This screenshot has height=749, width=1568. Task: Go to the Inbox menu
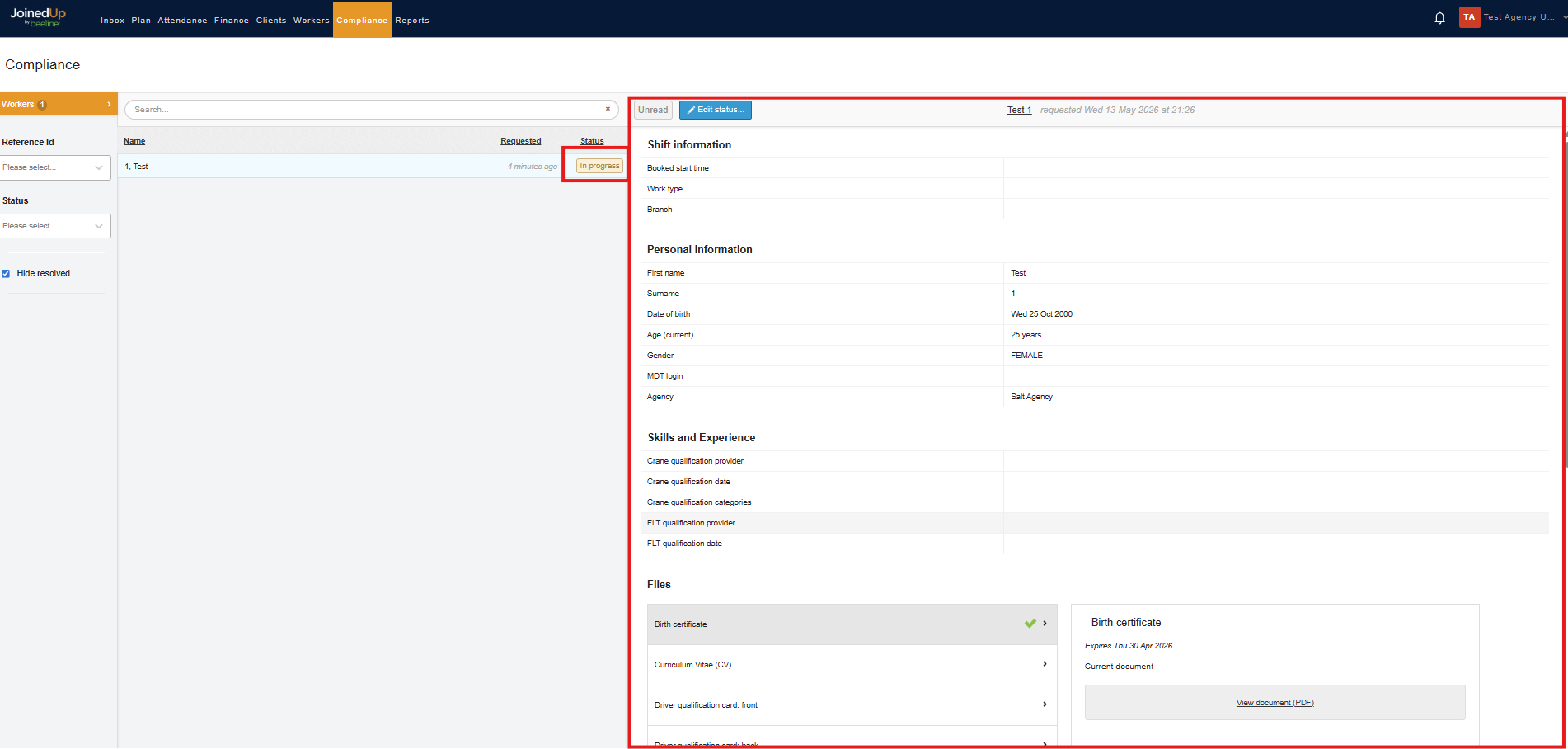[x=112, y=21]
